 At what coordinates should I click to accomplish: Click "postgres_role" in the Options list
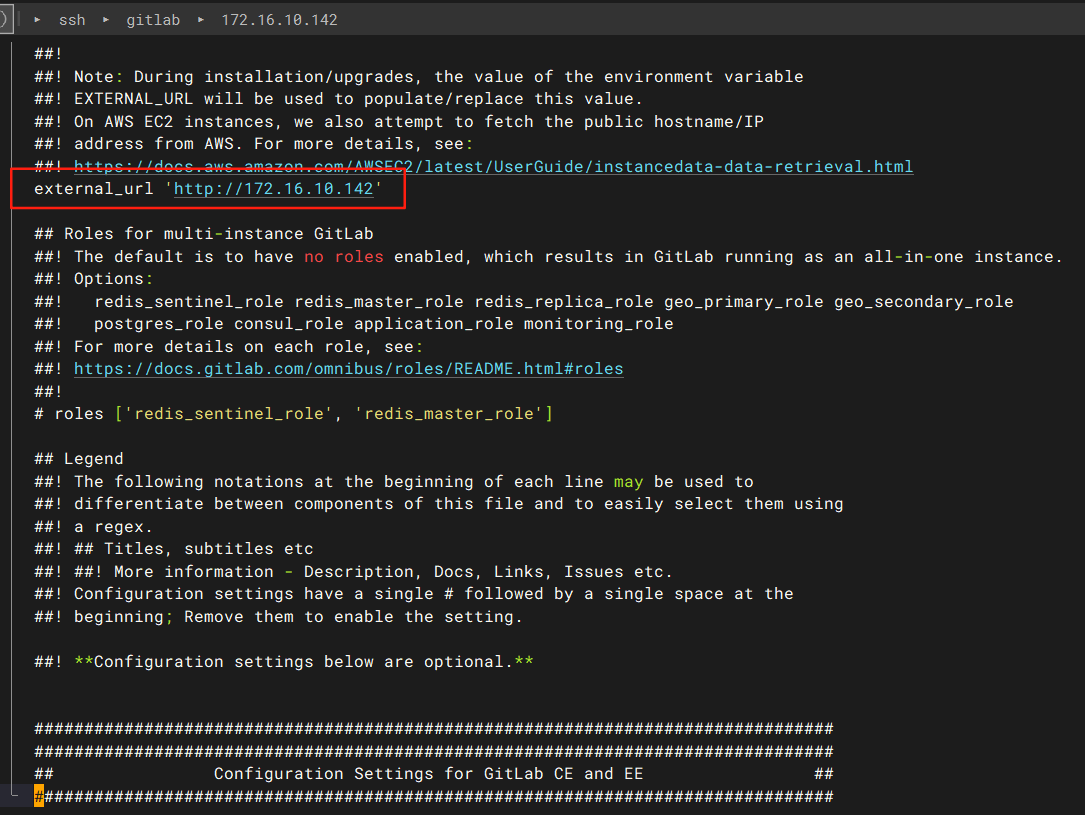click(159, 324)
